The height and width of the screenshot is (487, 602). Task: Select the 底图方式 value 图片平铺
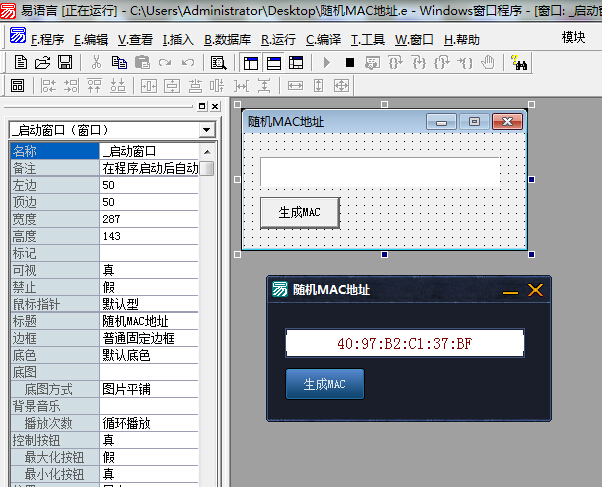click(149, 389)
